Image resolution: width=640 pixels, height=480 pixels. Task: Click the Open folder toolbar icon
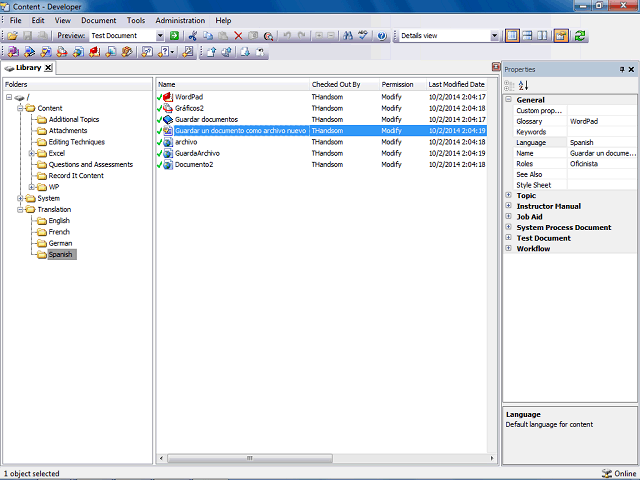pyautogui.click(x=12, y=36)
